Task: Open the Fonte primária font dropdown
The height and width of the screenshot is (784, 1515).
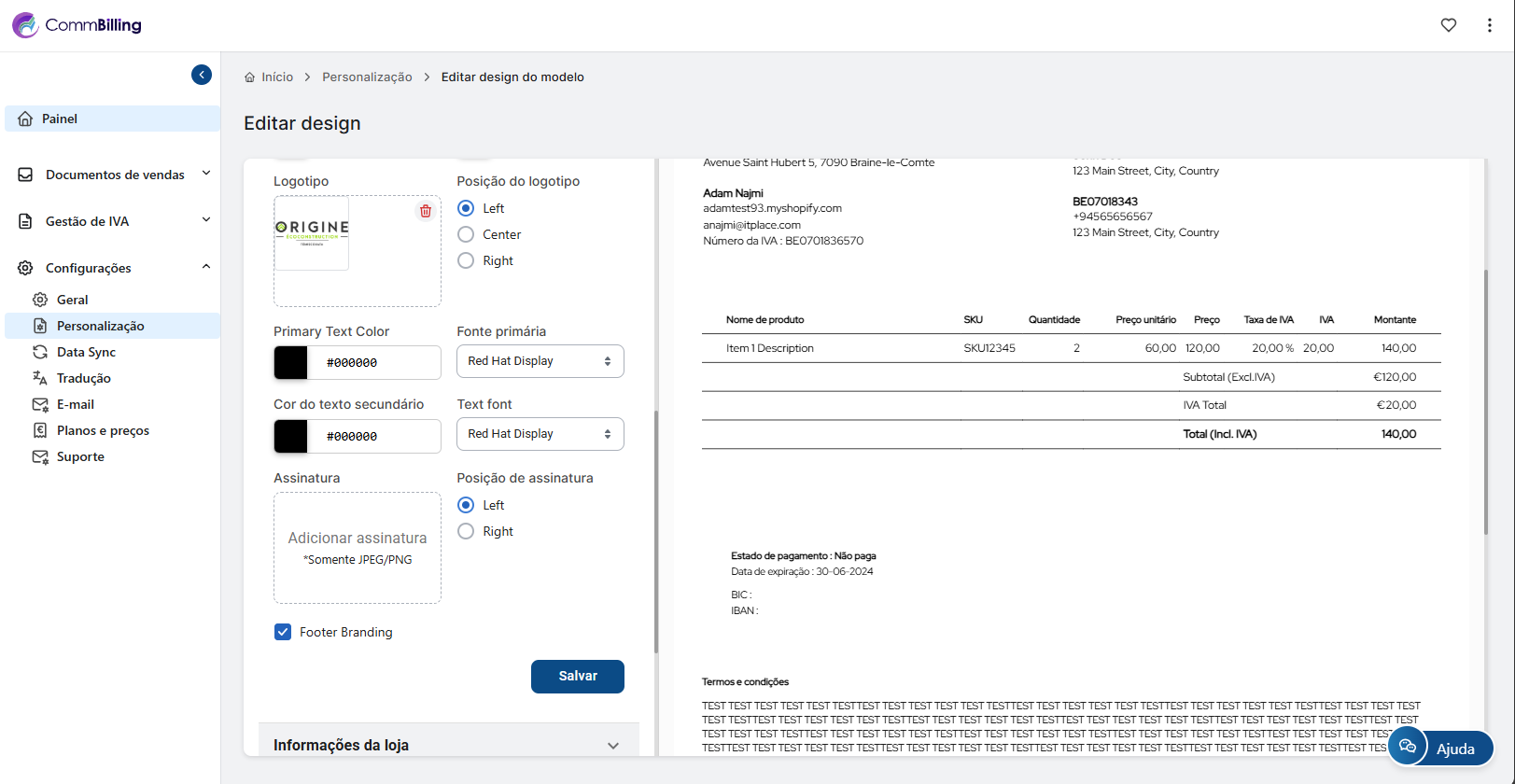Action: [x=540, y=361]
